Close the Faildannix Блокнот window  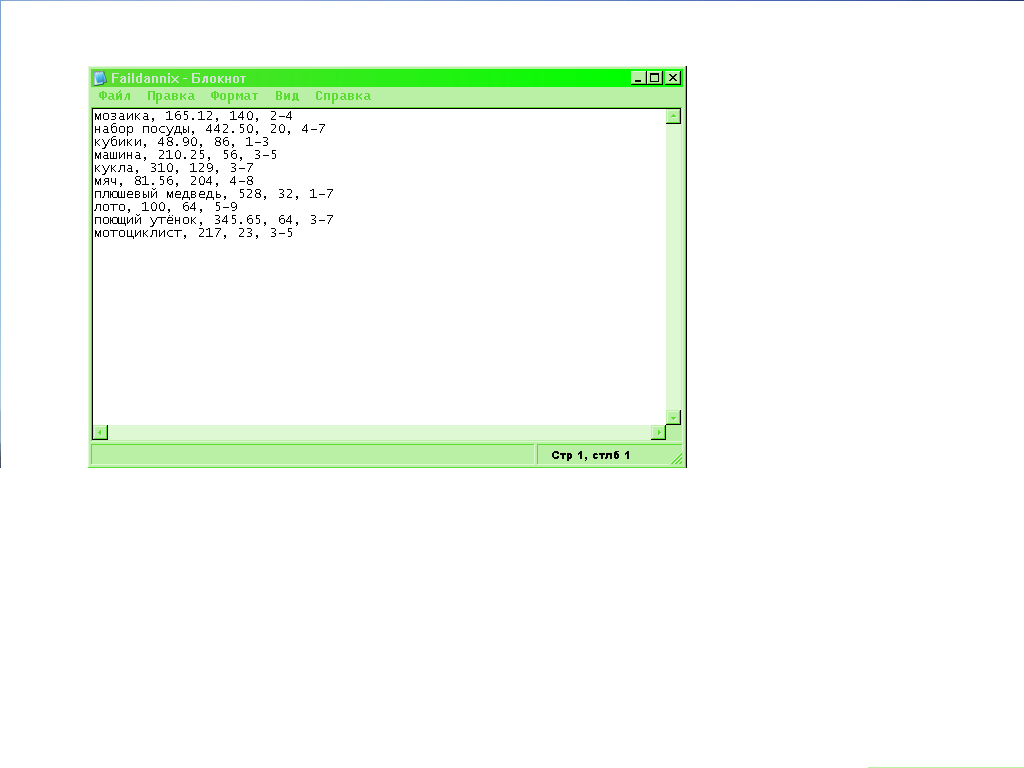coord(673,78)
